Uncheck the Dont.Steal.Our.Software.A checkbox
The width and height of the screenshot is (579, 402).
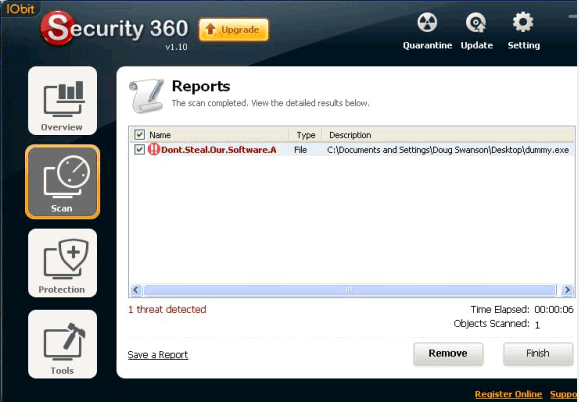(139, 150)
